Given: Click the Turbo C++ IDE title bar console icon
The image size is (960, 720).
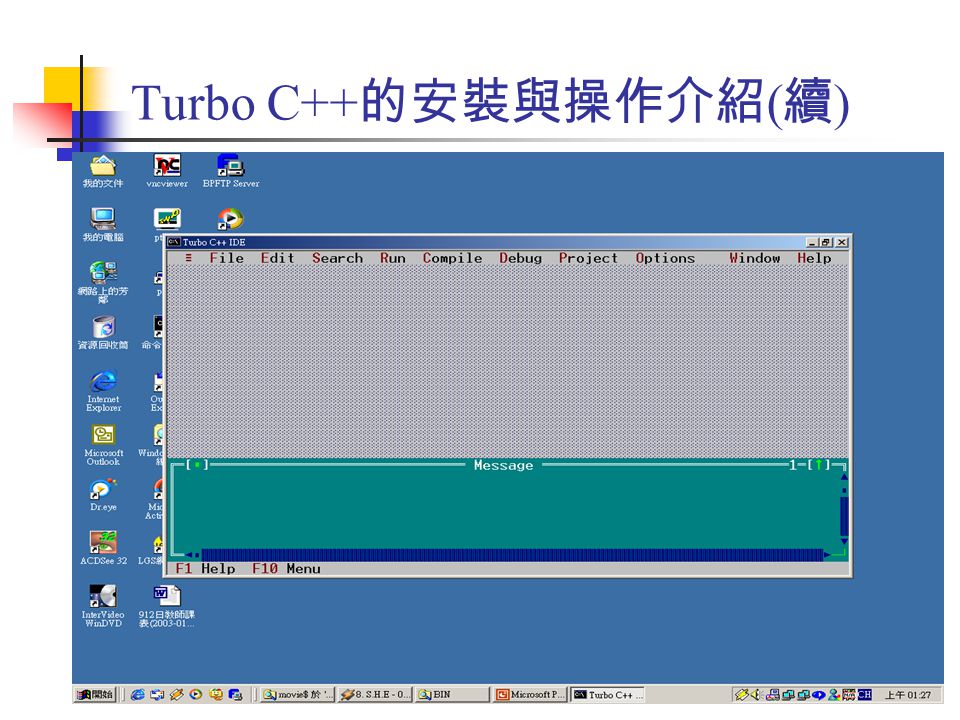Looking at the screenshot, I should (174, 242).
